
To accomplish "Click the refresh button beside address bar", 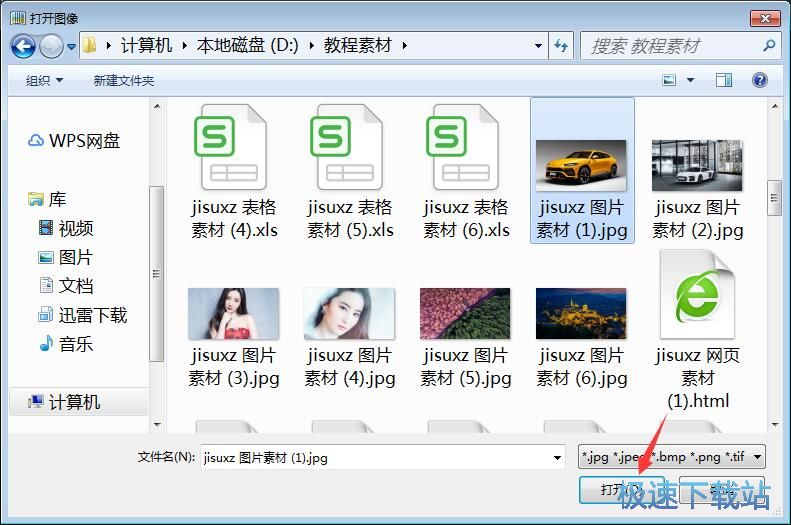I will pos(561,46).
